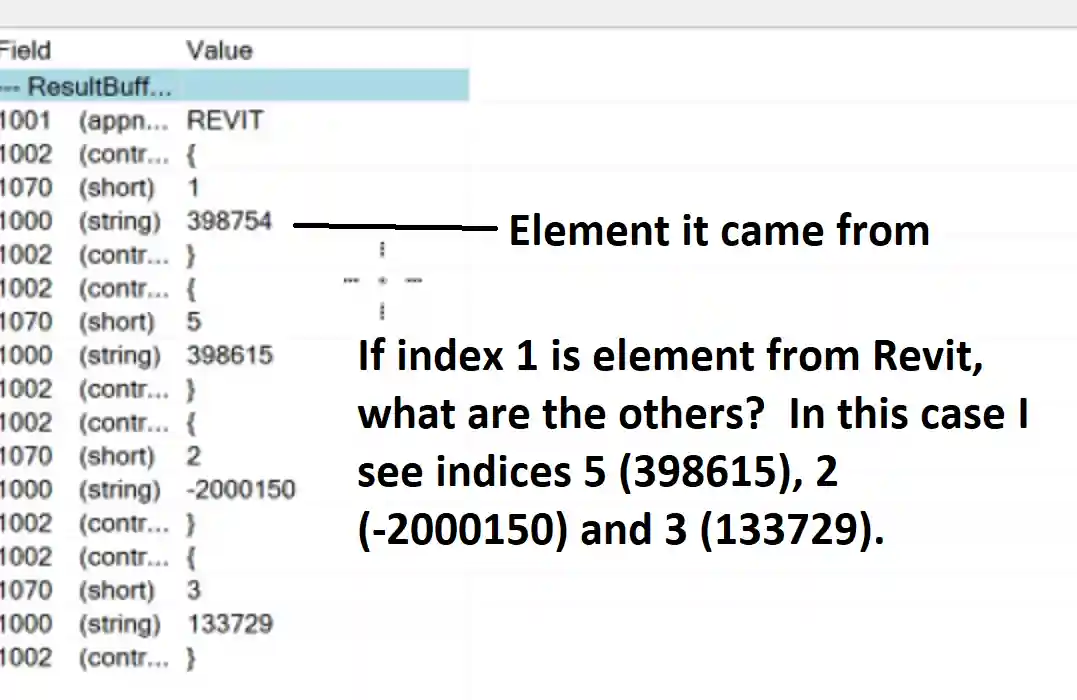This screenshot has height=700, width=1077.
Task: Expand the hidden rows marked by vertical ellipsis
Action: 383,280
